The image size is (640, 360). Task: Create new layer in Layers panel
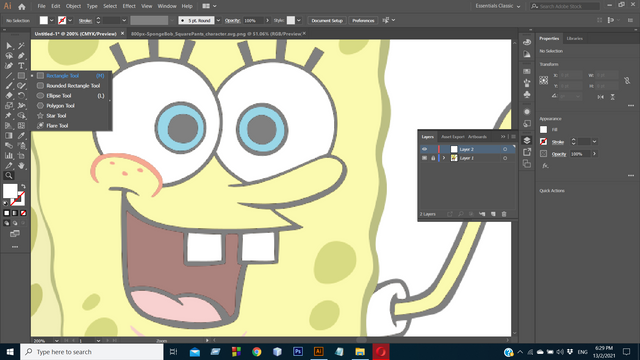(493, 214)
